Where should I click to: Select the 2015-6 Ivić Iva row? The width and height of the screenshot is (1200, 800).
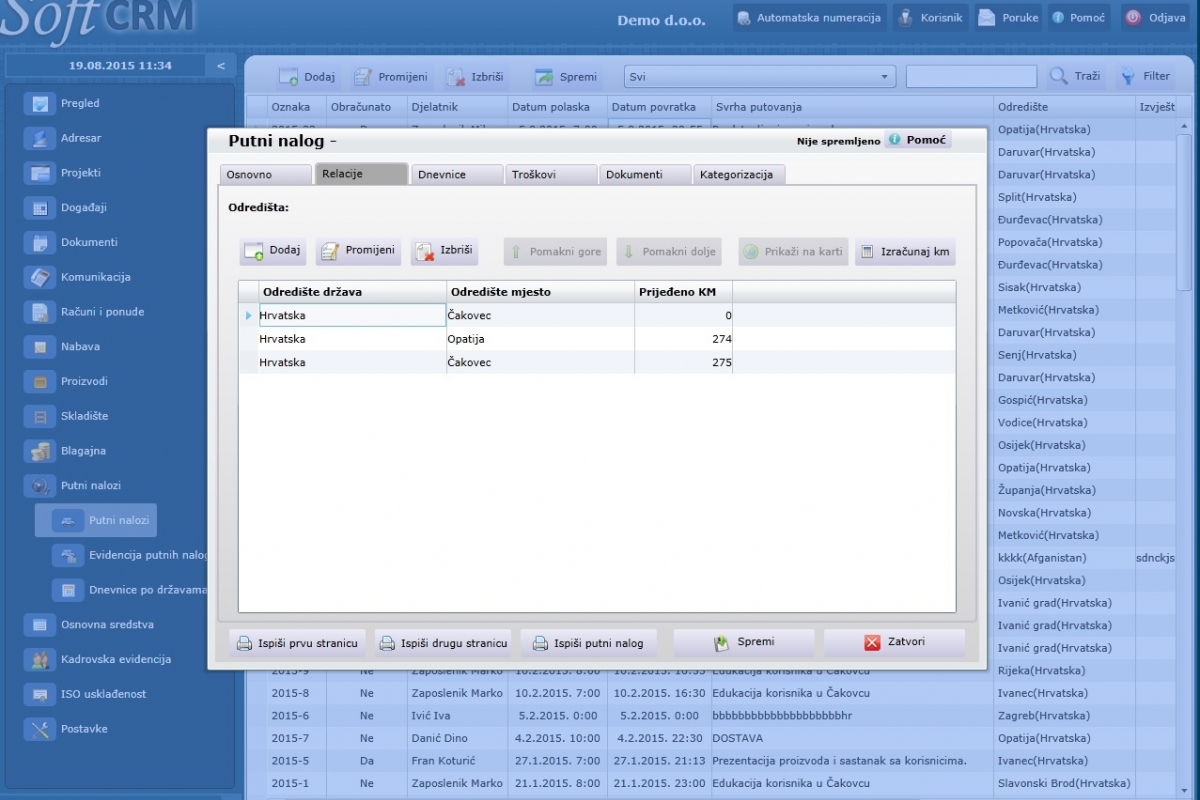710,716
